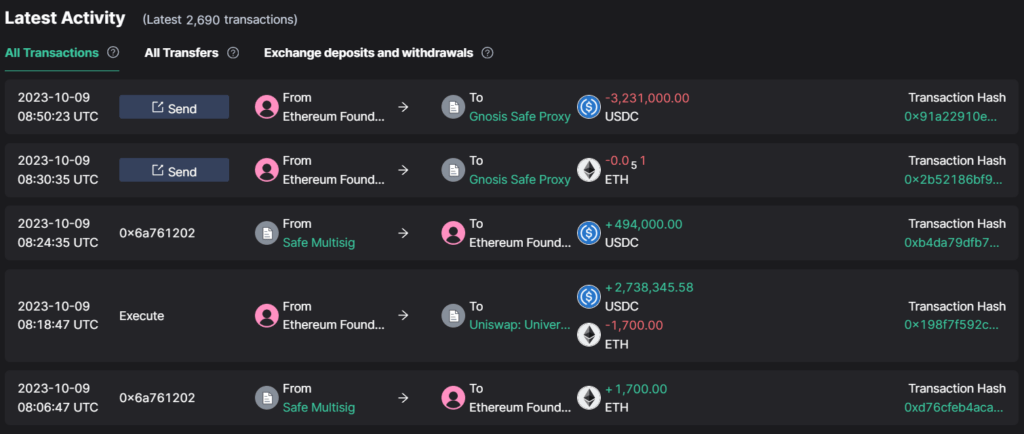Select the All Transactions tab

click(x=52, y=53)
